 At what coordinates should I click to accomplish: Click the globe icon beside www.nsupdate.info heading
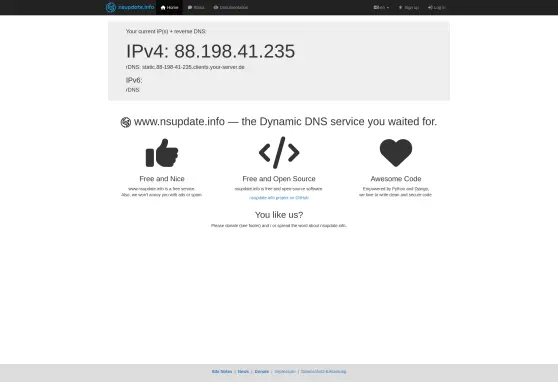(126, 122)
